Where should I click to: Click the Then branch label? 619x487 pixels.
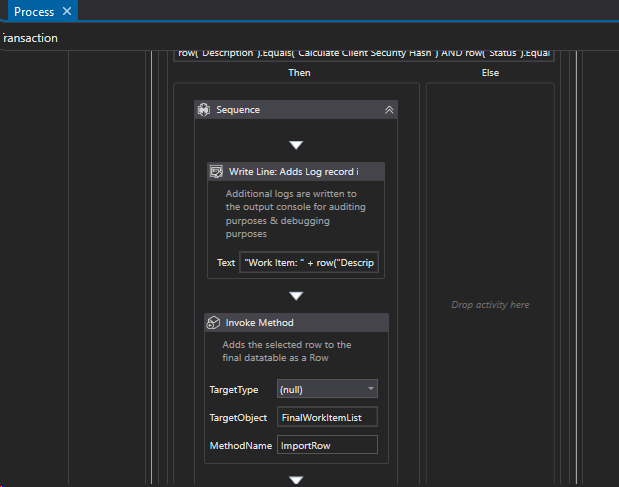pyautogui.click(x=299, y=73)
